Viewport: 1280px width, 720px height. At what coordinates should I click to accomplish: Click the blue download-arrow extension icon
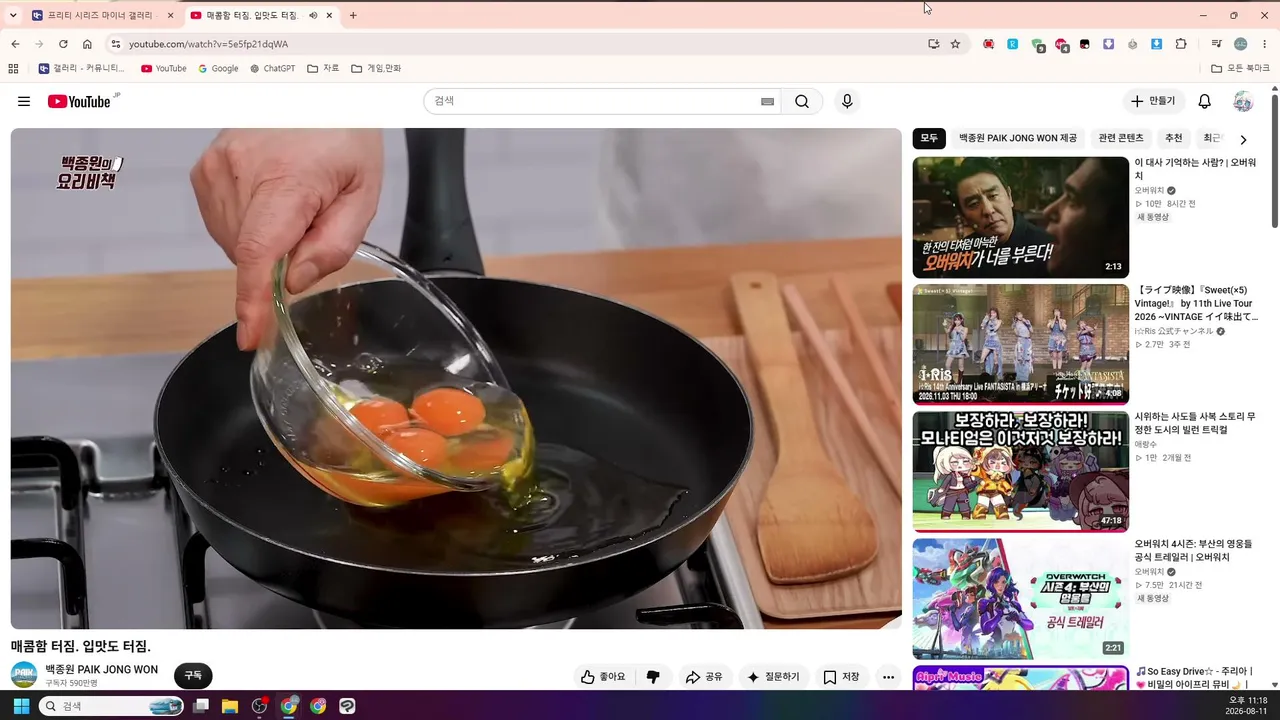[1157, 44]
